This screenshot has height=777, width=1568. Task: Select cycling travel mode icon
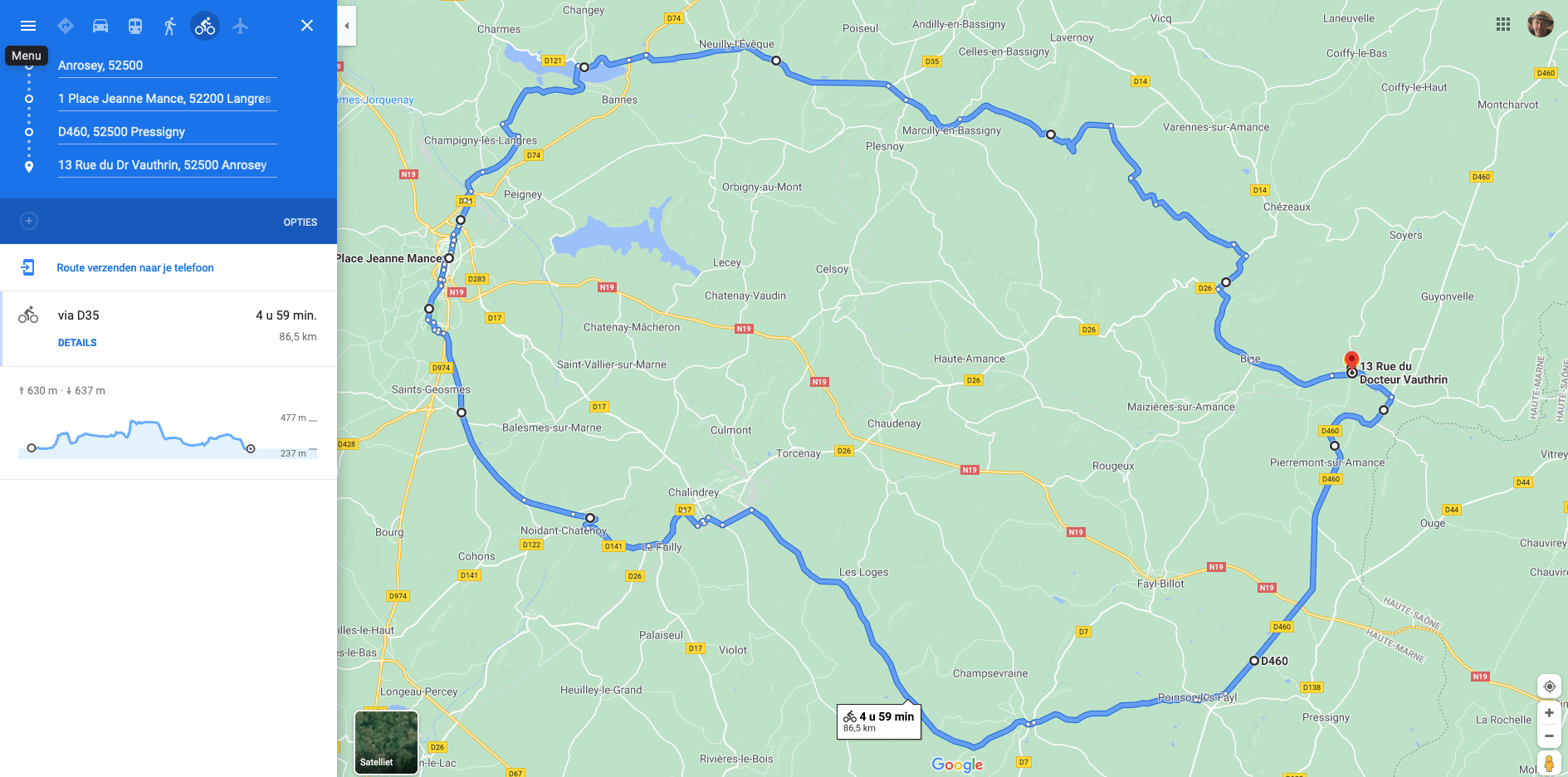[205, 26]
